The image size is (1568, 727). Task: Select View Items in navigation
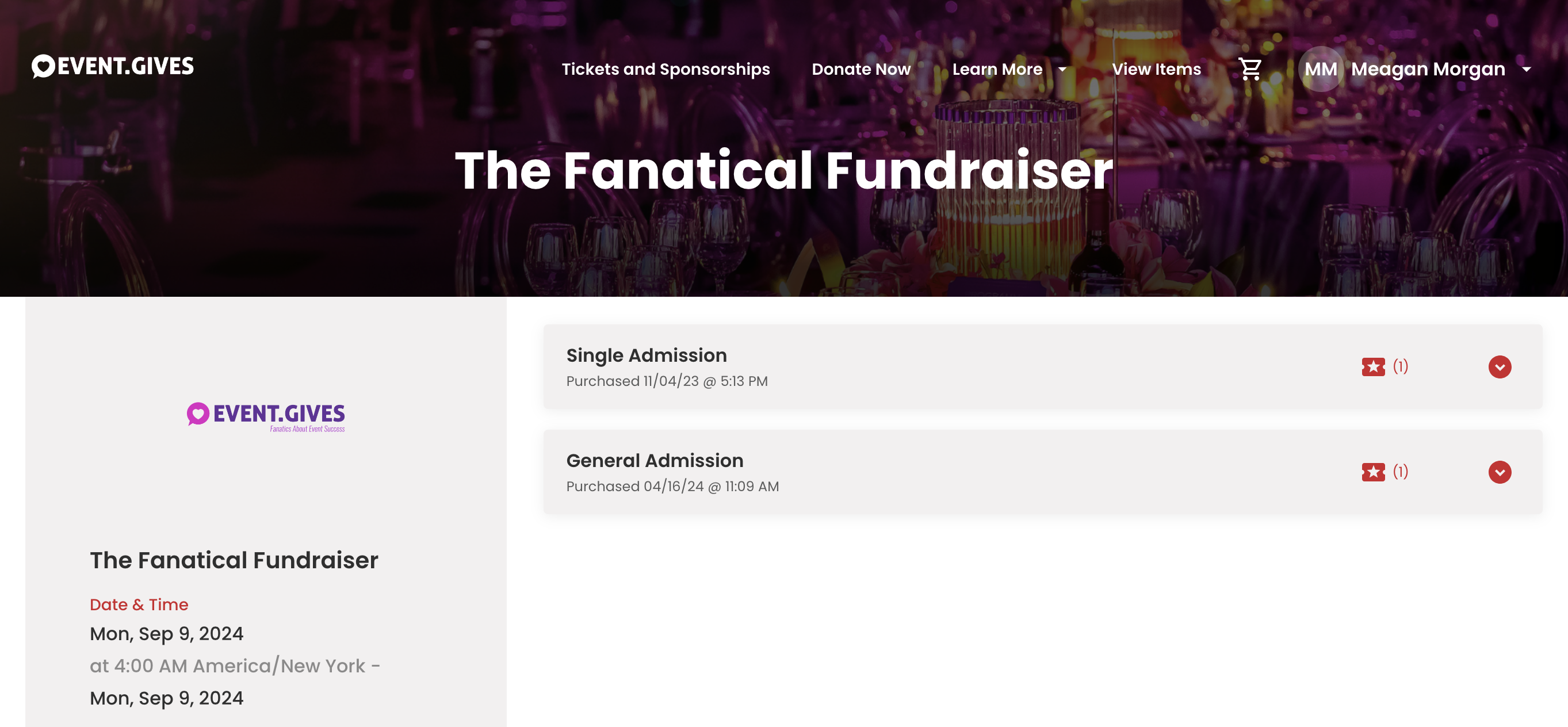click(x=1156, y=70)
